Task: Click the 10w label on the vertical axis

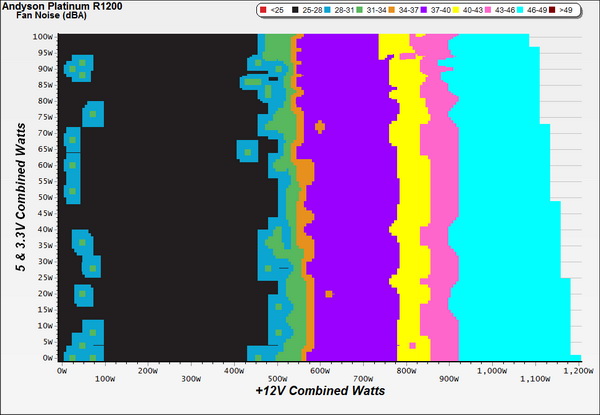Action: 45,326
